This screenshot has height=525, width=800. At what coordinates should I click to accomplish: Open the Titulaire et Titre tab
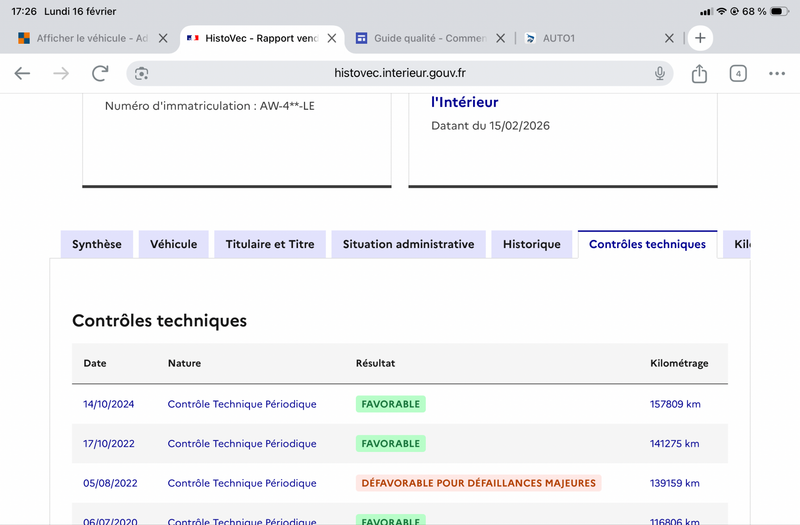[x=270, y=244]
